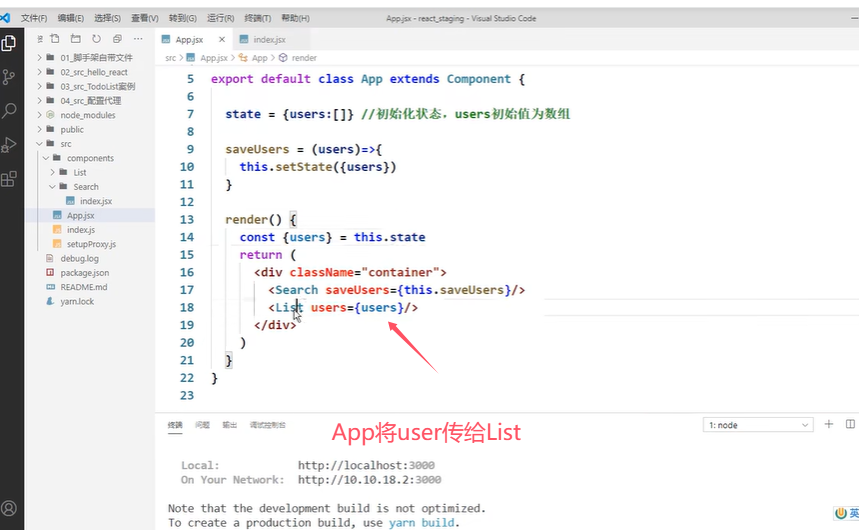Screen dimensions: 859x530
Task: Open yarn.lock in the file tree
Action: (x=77, y=301)
